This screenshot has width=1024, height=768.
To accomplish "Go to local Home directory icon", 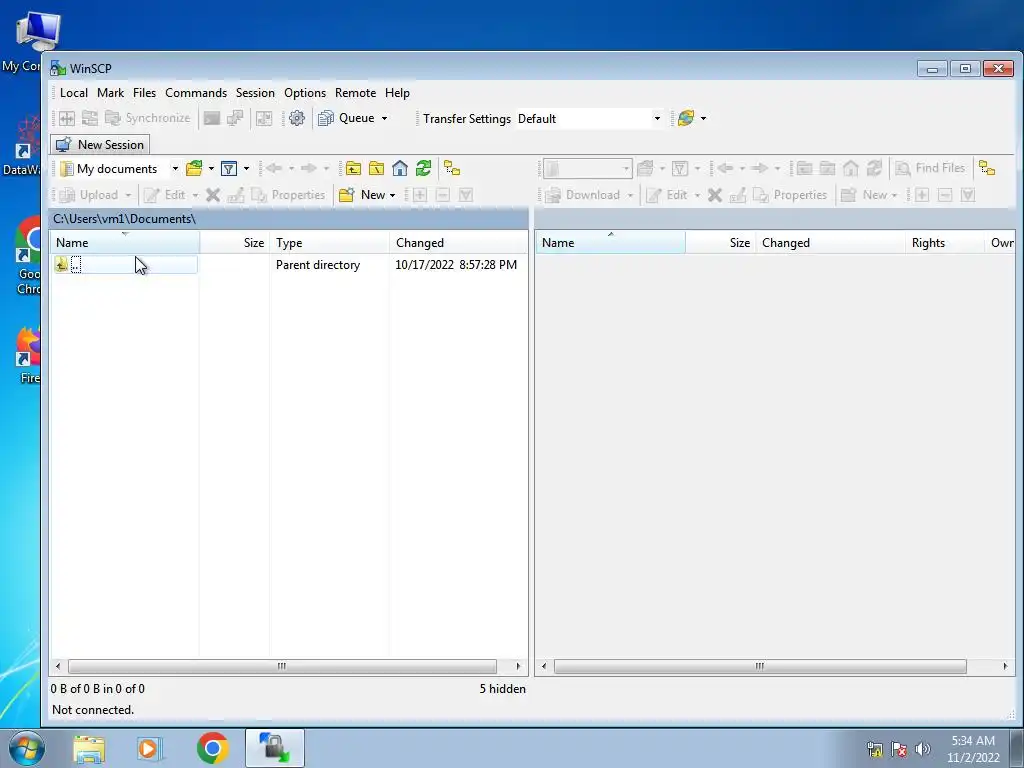I will pos(400,168).
